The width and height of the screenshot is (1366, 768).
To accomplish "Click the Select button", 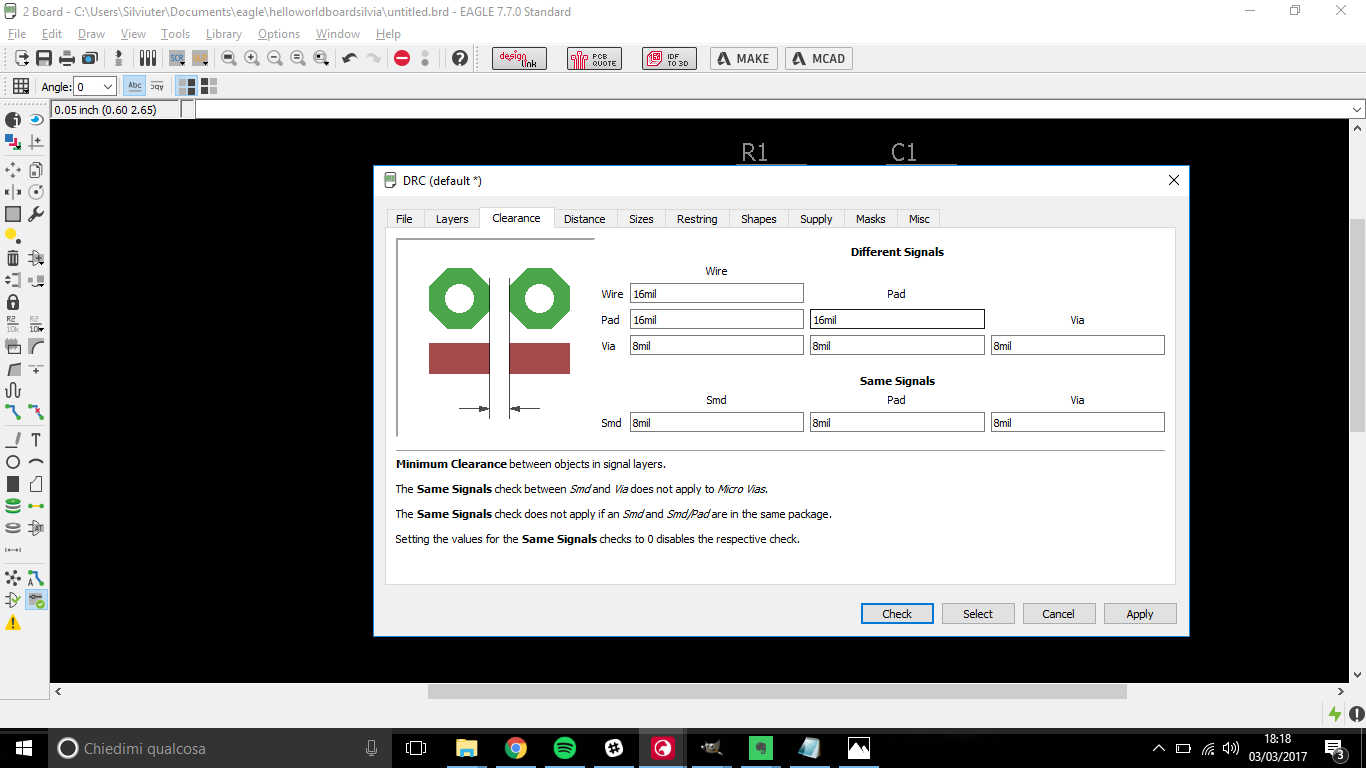I will click(978, 614).
